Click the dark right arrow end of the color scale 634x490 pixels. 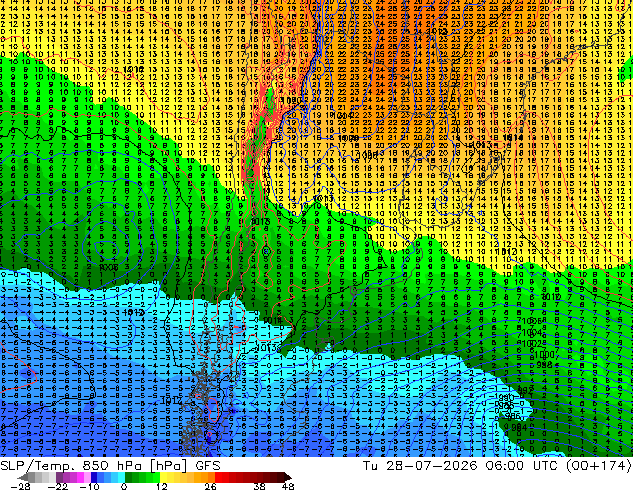288,477
